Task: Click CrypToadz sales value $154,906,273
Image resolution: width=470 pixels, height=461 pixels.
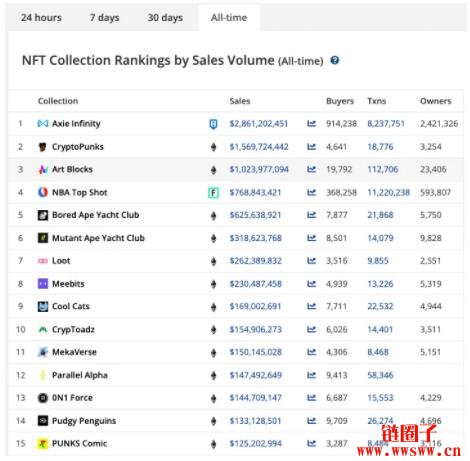Action: tap(256, 329)
